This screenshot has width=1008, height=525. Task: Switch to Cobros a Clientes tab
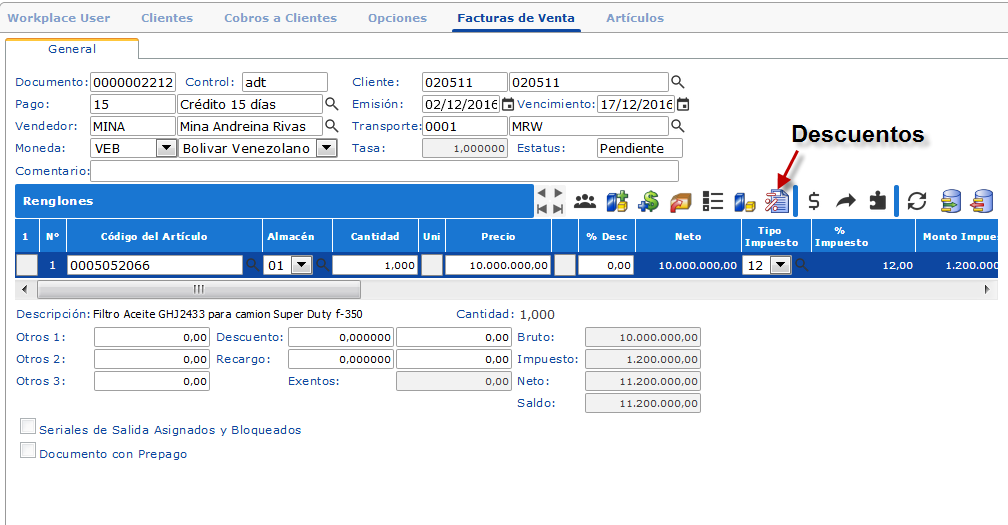[280, 18]
